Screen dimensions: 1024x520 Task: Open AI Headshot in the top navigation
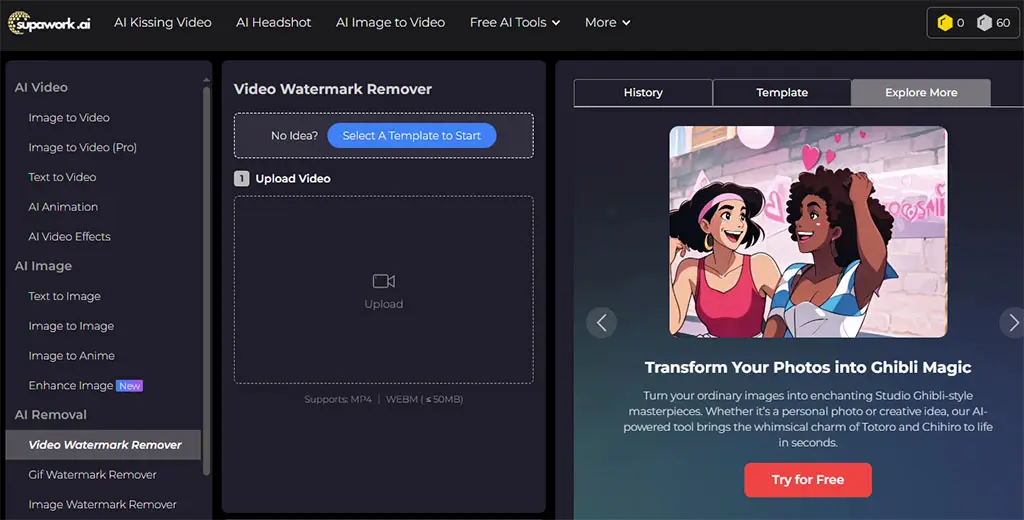[274, 23]
